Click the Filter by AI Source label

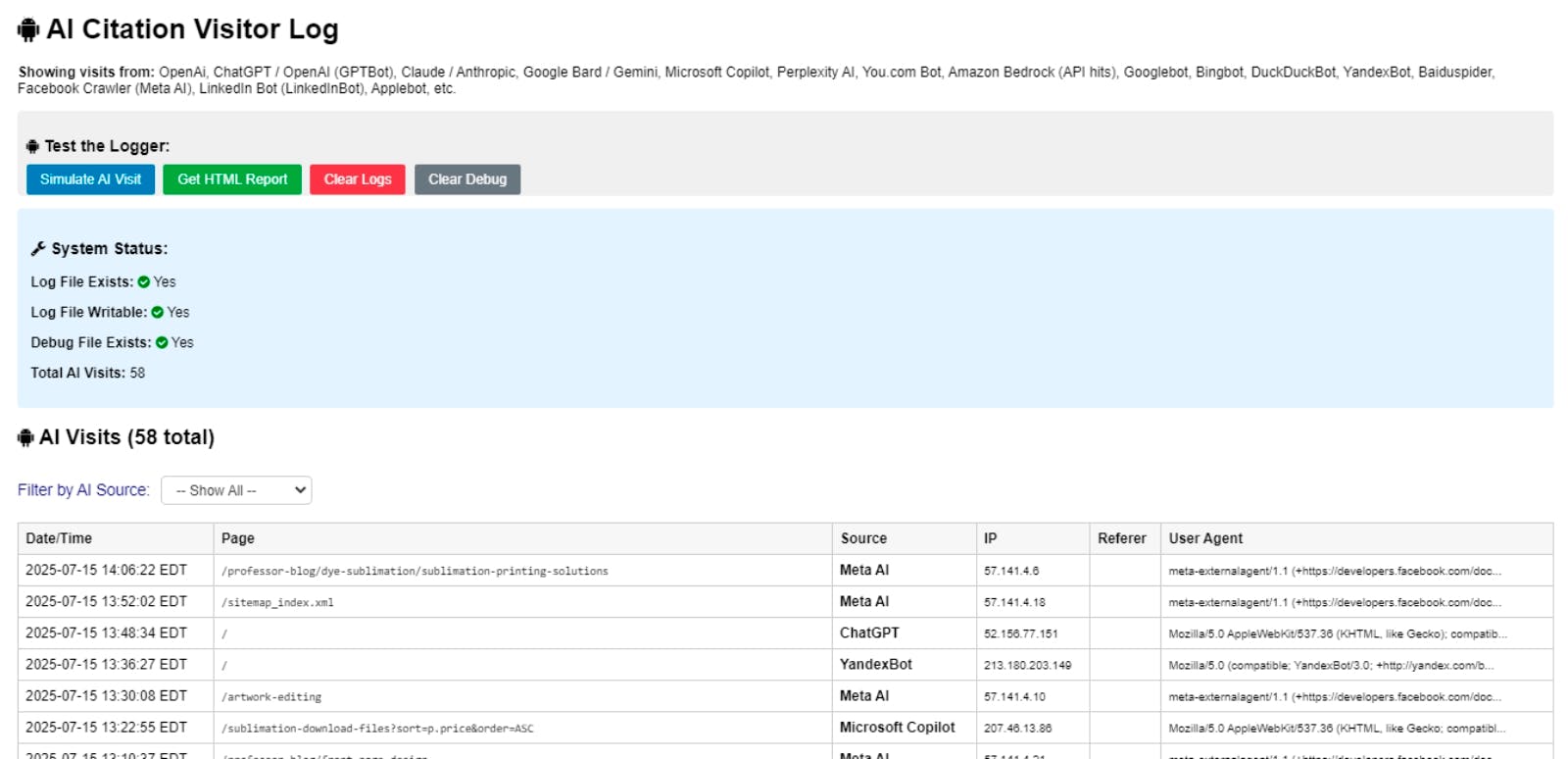(83, 490)
